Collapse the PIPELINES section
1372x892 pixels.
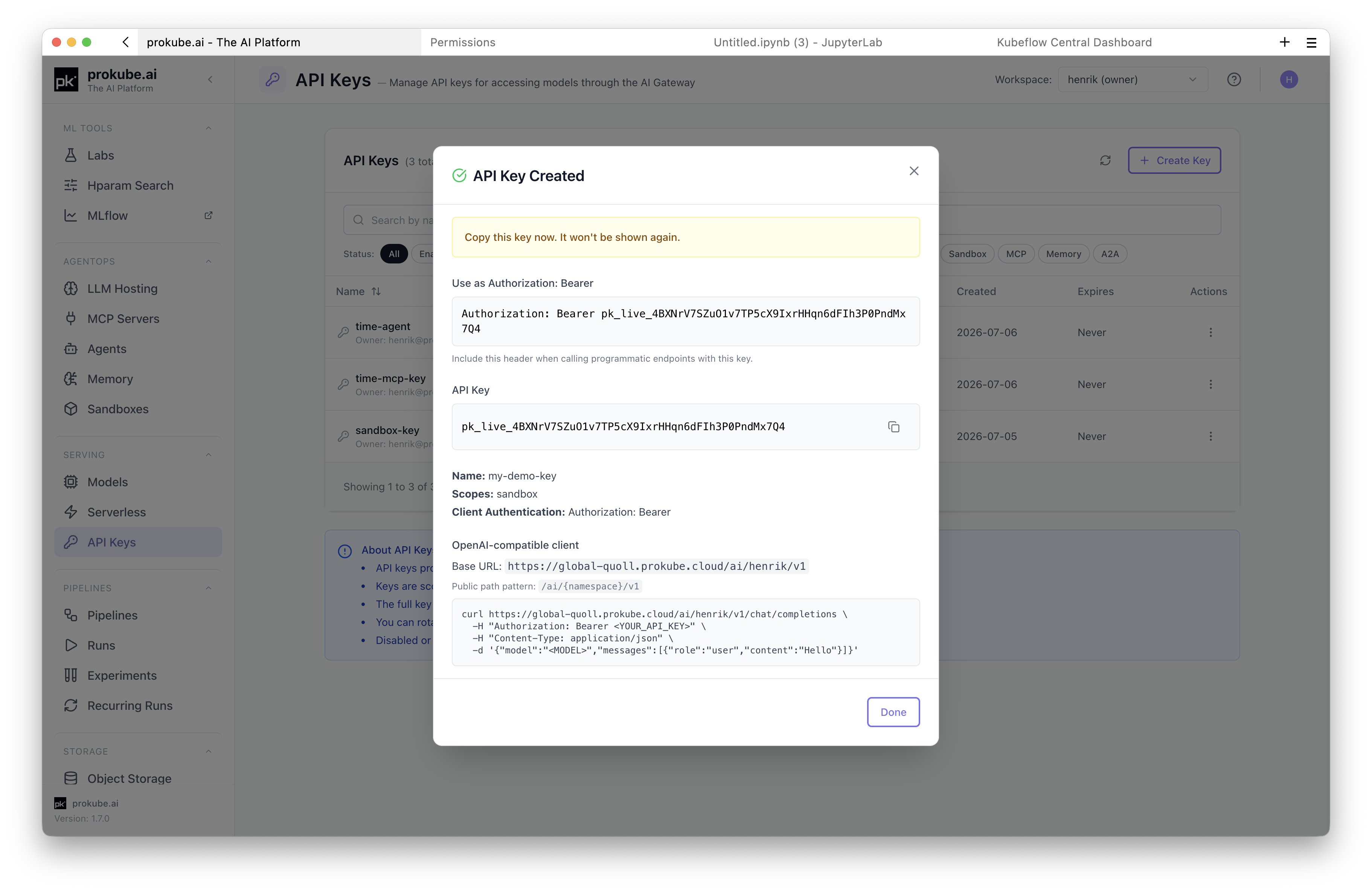pyautogui.click(x=209, y=588)
